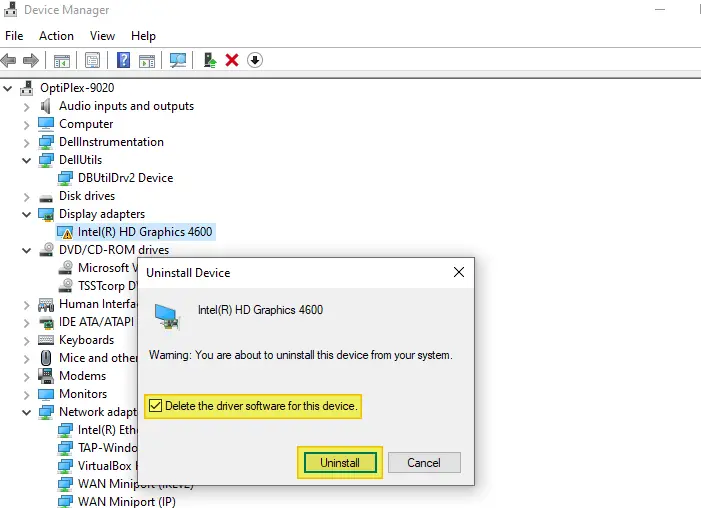Expand the Computer category

pyautogui.click(x=26, y=125)
